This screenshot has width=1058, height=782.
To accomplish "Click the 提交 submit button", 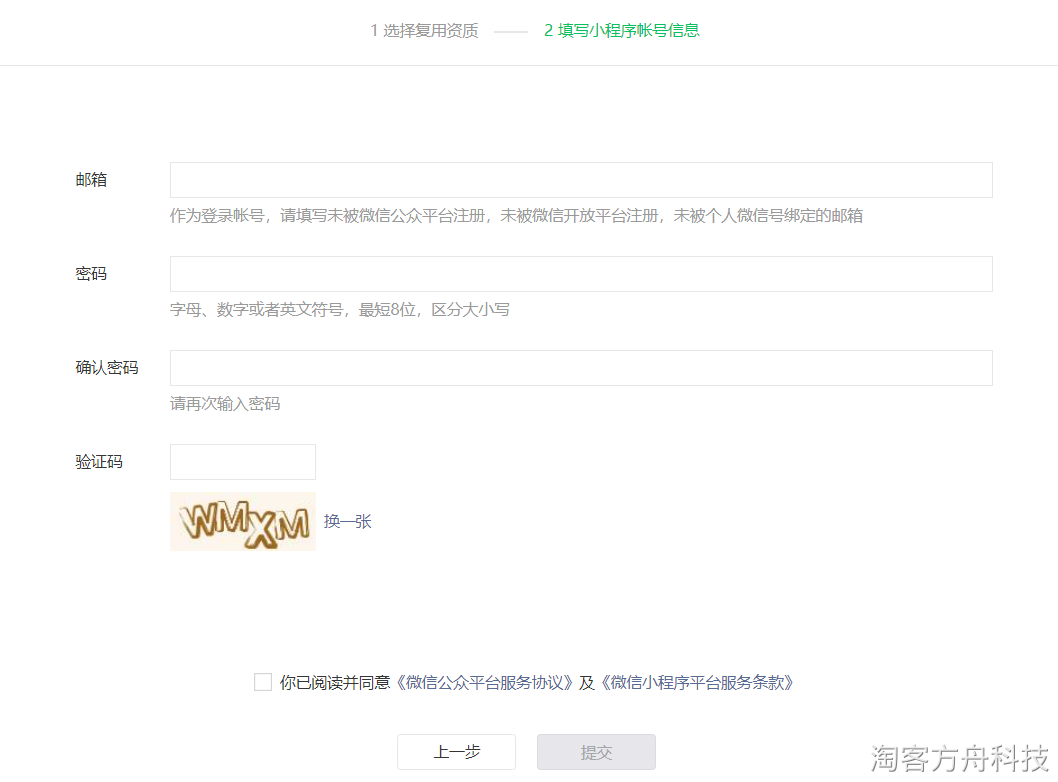I will [596, 752].
